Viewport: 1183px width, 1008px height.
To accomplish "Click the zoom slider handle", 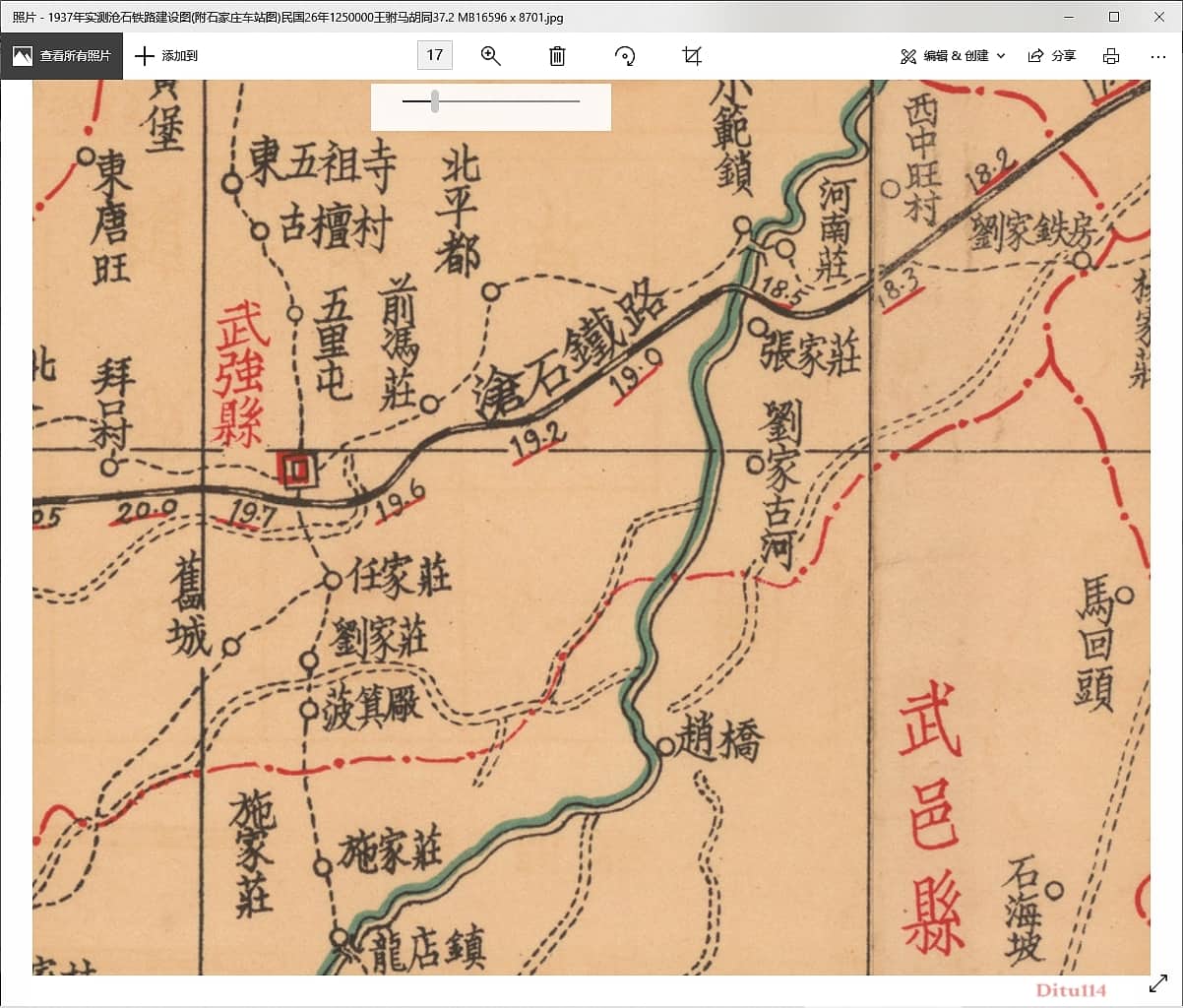I will tap(434, 99).
